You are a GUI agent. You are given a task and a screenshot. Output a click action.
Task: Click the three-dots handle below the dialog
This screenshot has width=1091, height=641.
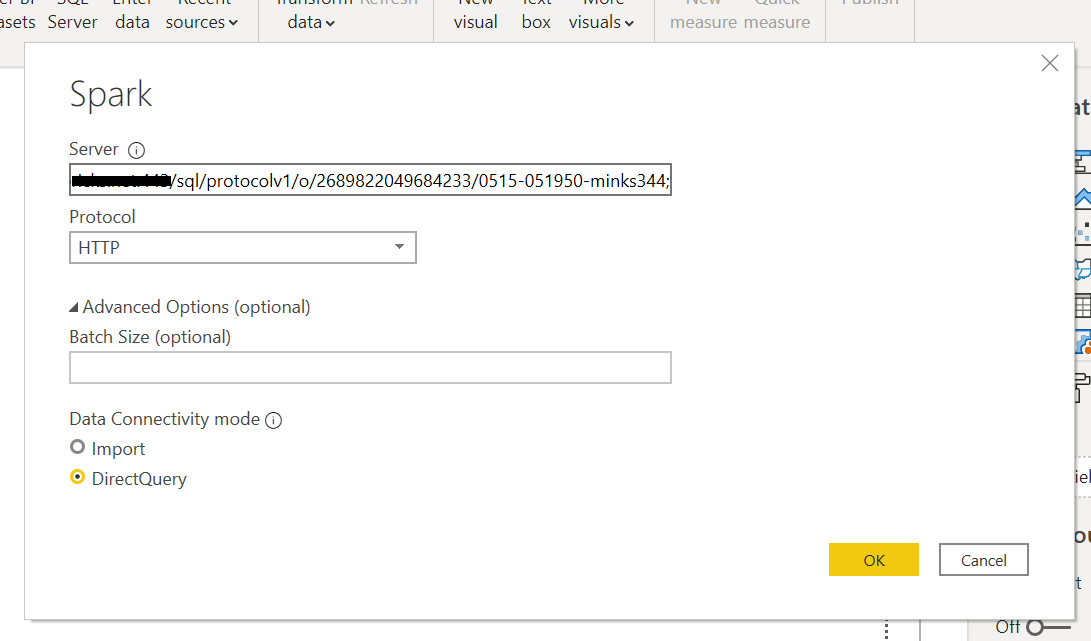pos(886,629)
